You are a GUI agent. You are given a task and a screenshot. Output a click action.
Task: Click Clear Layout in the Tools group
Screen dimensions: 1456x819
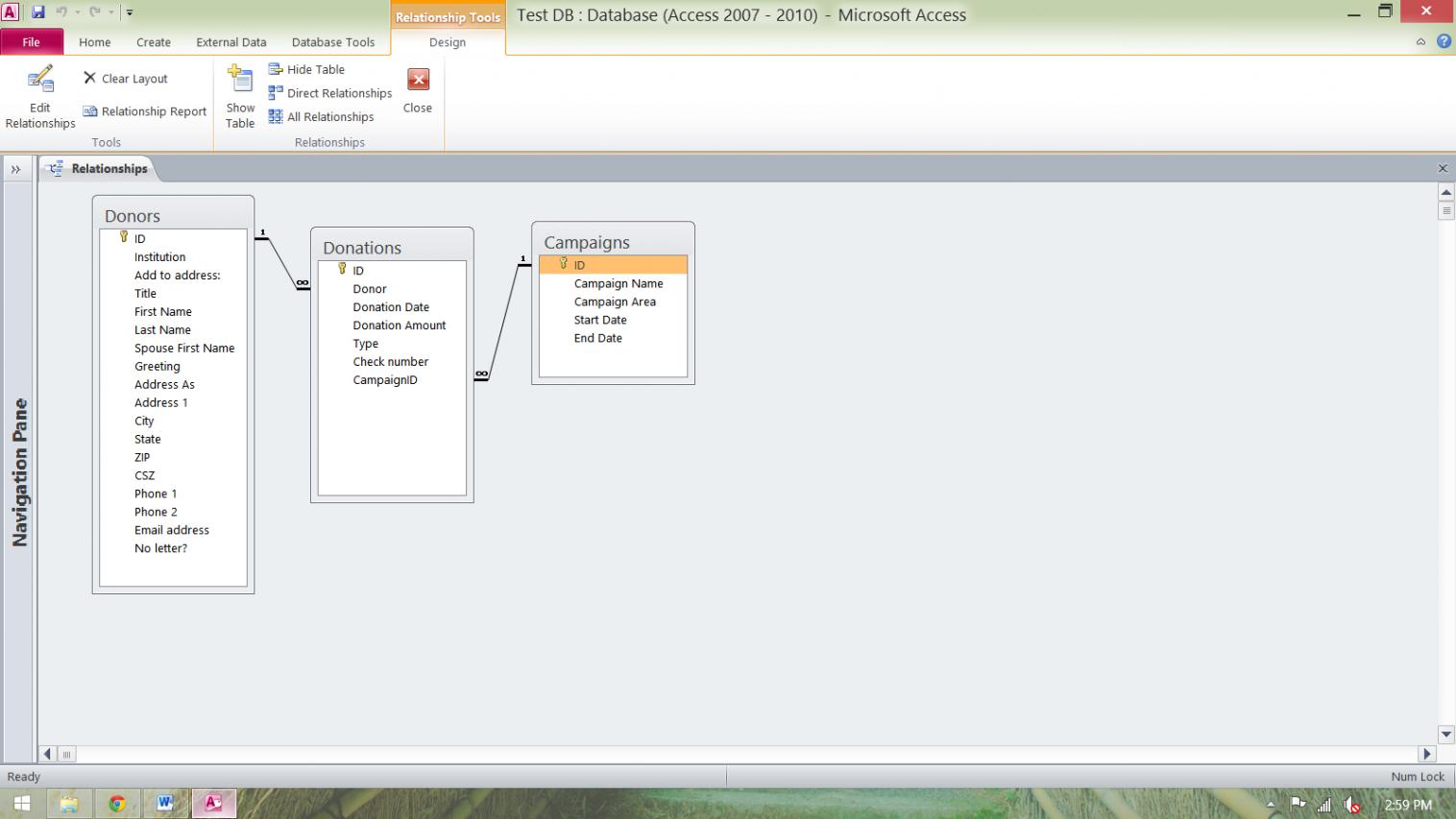(x=125, y=79)
